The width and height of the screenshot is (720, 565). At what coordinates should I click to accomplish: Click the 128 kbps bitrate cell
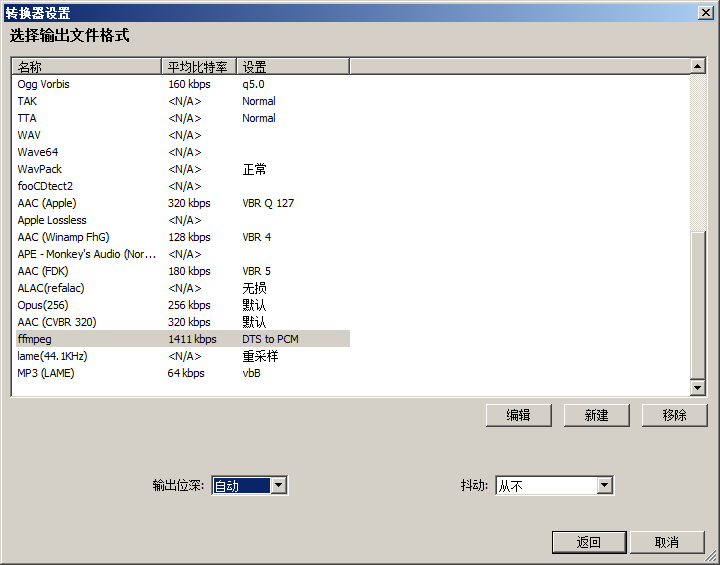[x=189, y=237]
